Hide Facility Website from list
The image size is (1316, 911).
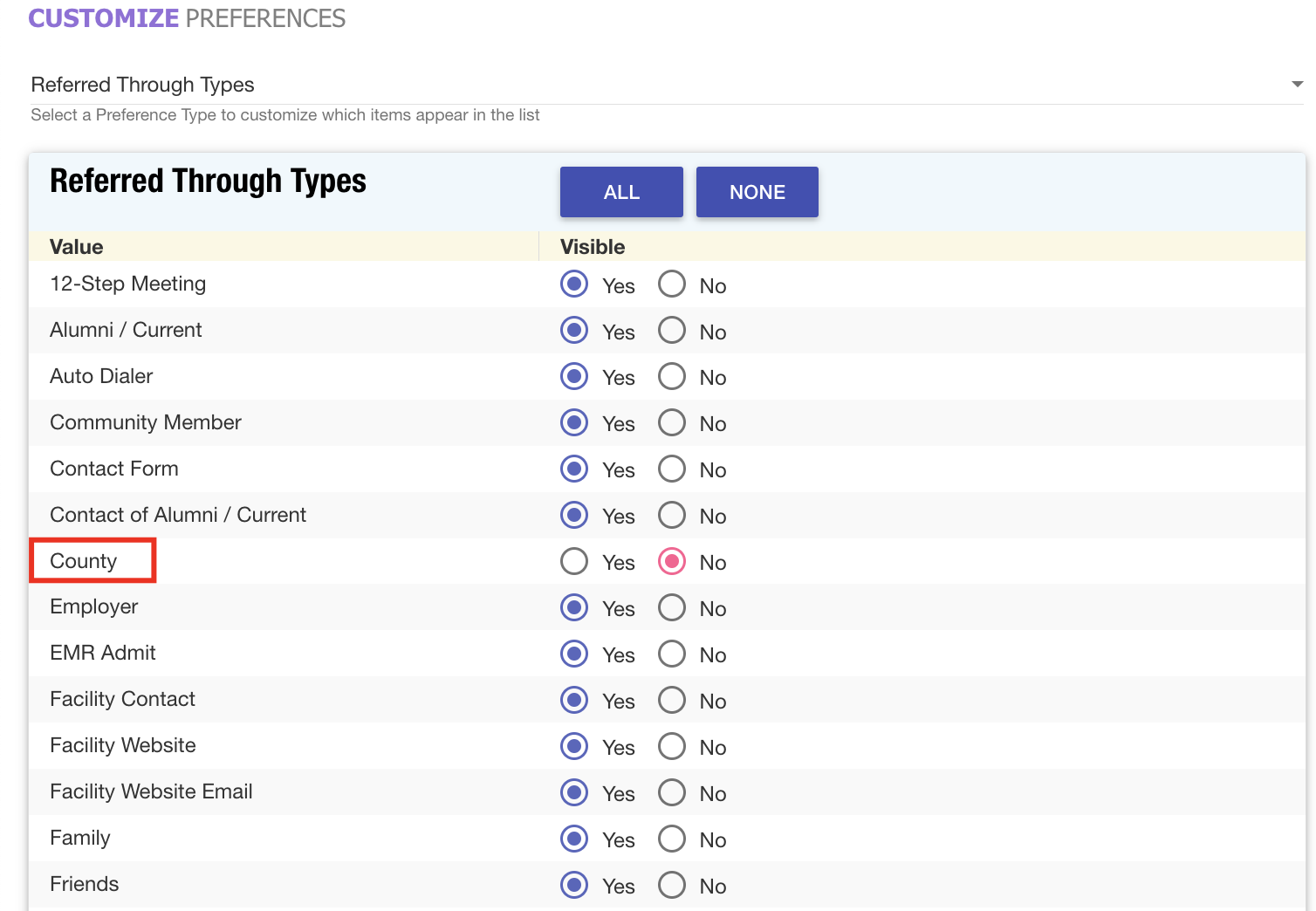pos(672,746)
